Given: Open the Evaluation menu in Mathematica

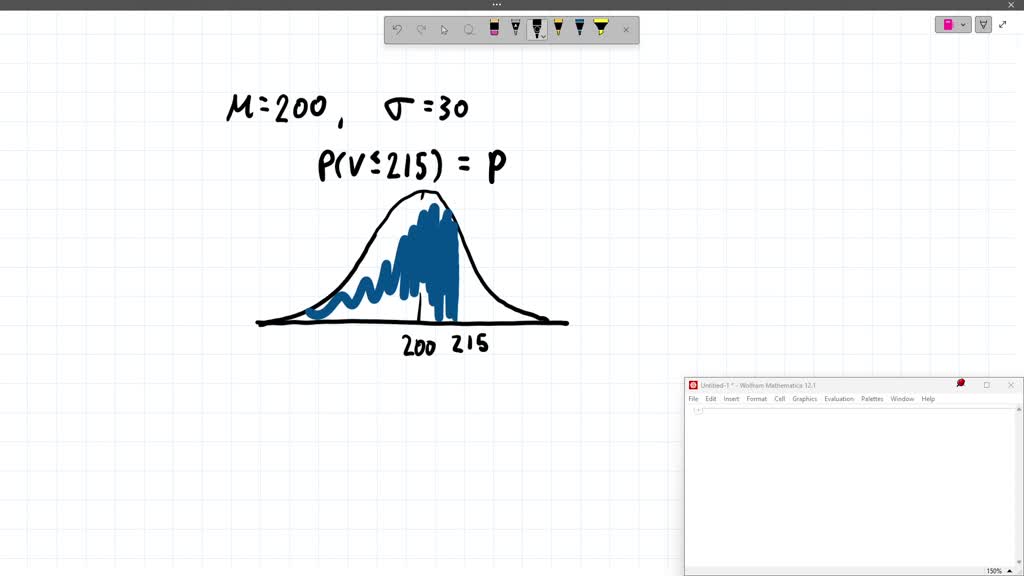Looking at the screenshot, I should click(839, 398).
